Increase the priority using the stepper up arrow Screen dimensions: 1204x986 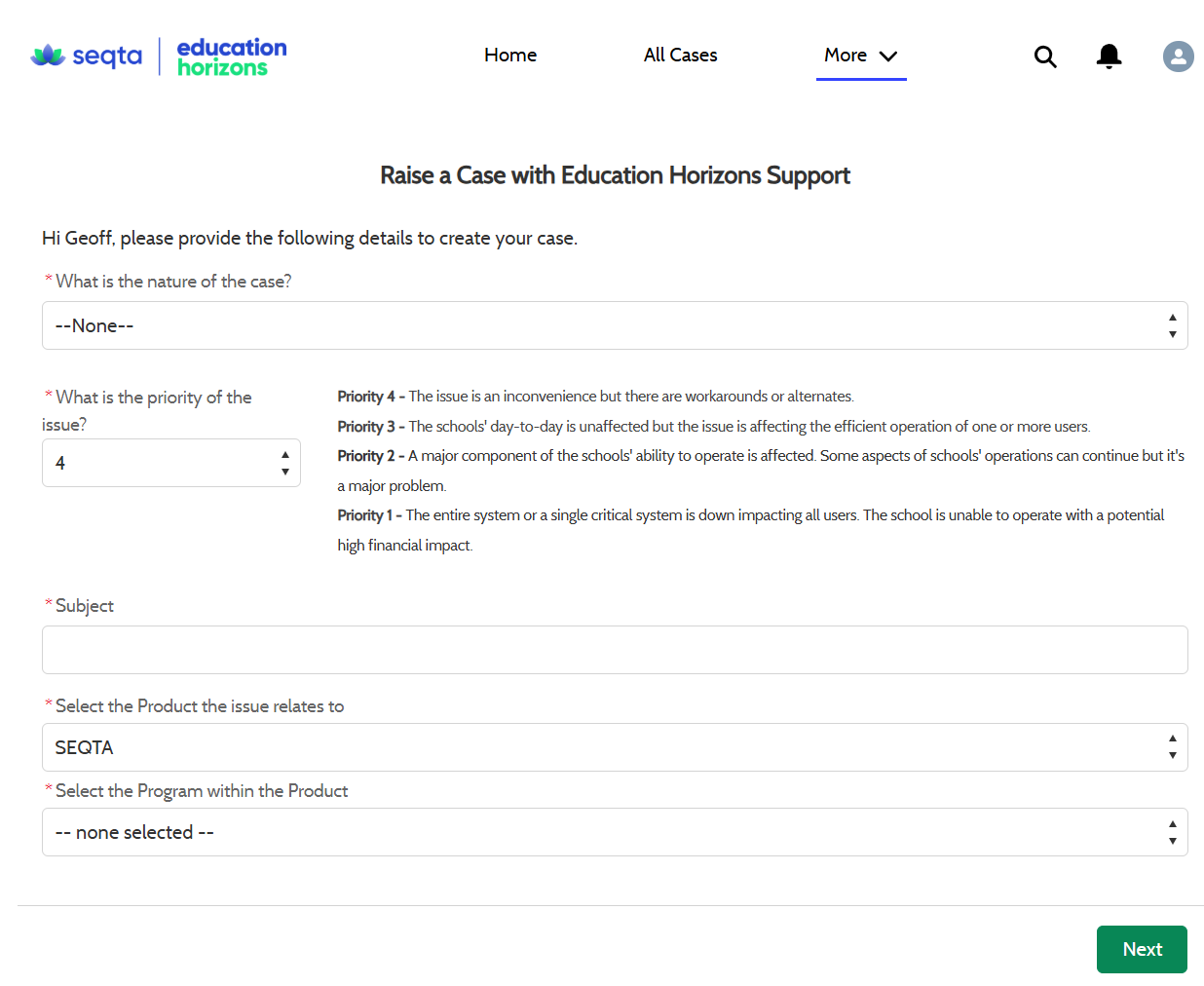tap(284, 453)
